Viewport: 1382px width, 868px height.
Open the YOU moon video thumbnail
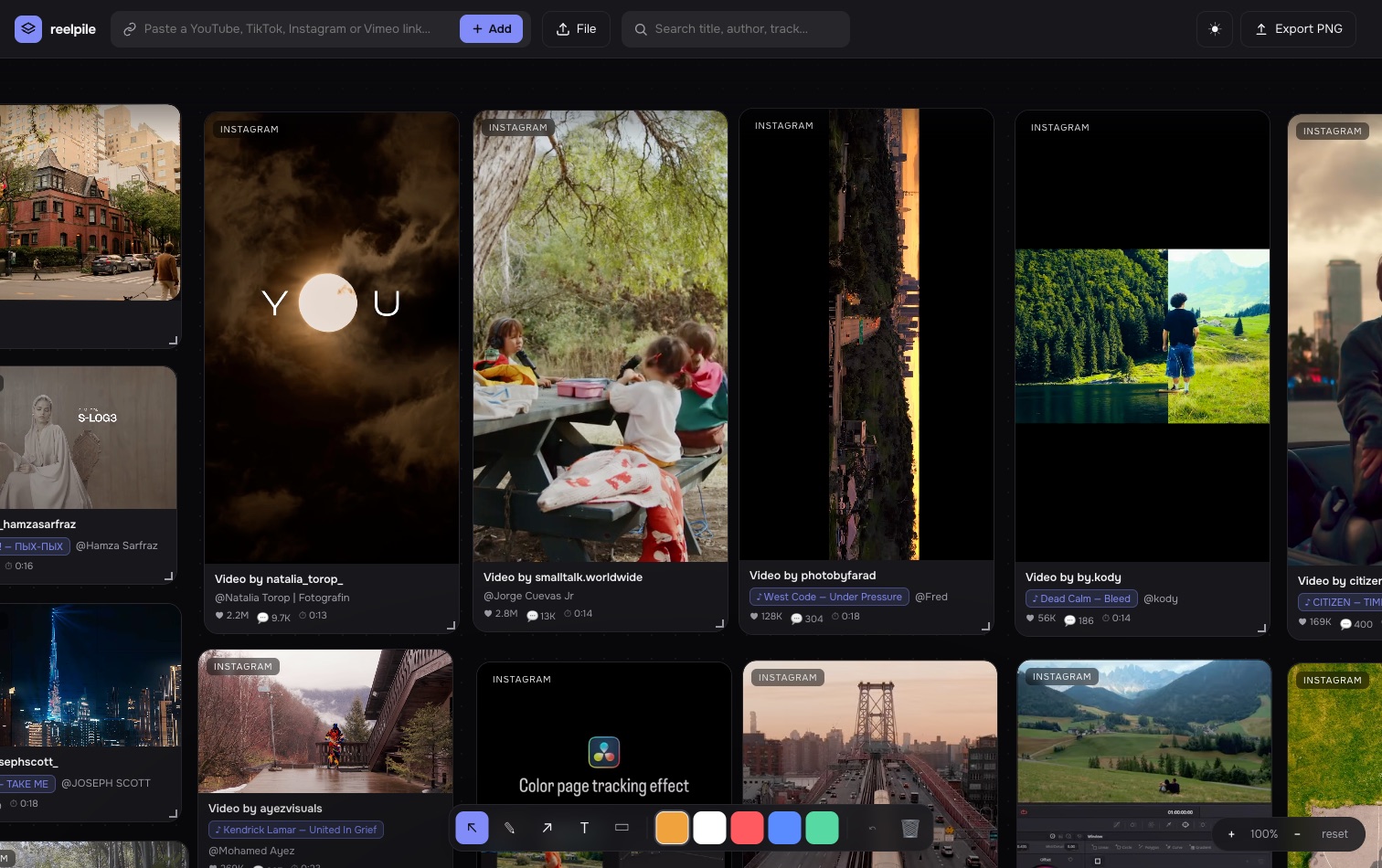[331, 337]
